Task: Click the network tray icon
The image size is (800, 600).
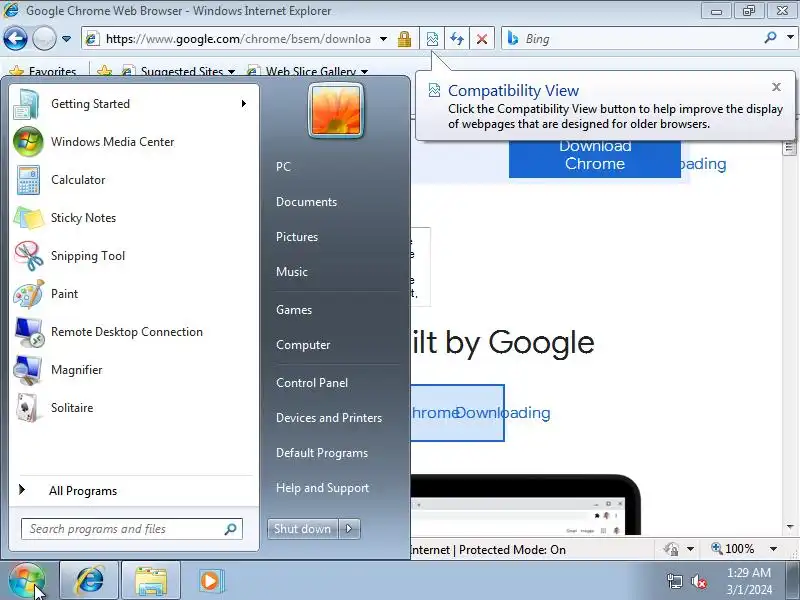Action: point(674,581)
